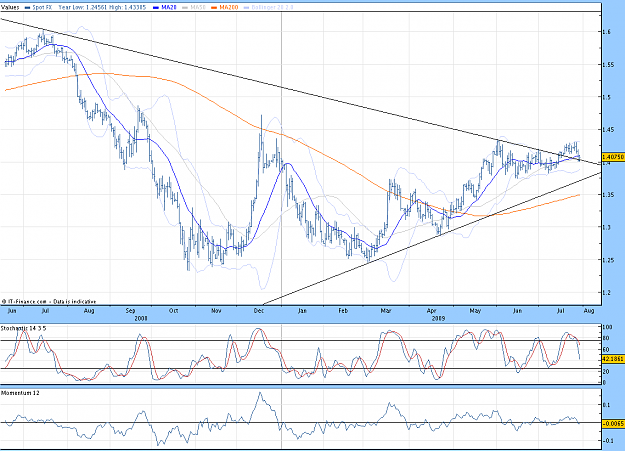The image size is (625, 451).
Task: Click the Year Low 1.24561 readout
Action: coord(81,7)
